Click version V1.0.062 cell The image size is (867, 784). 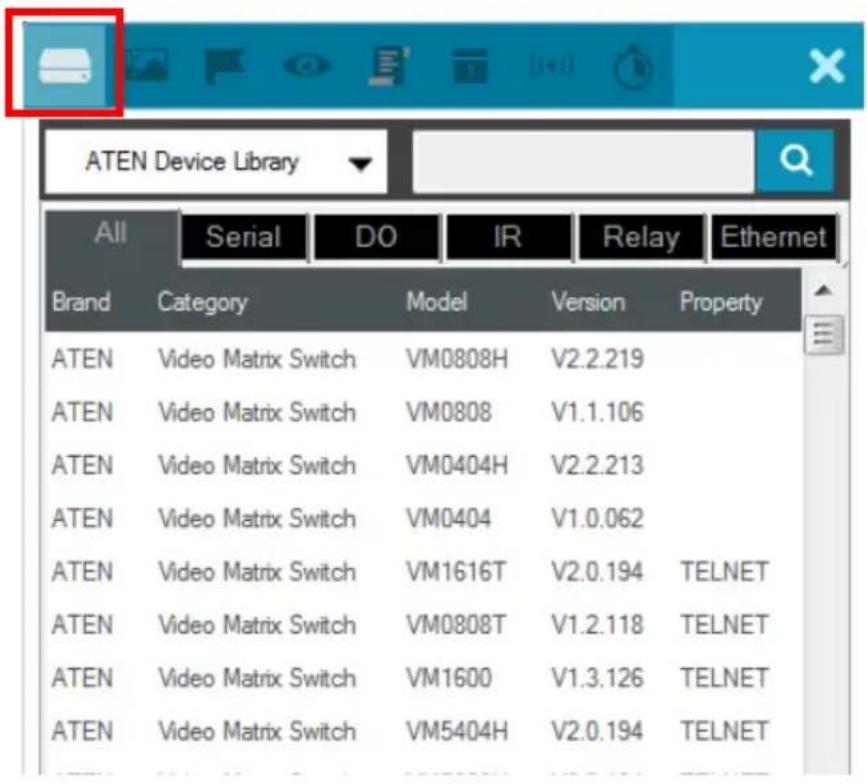click(598, 519)
